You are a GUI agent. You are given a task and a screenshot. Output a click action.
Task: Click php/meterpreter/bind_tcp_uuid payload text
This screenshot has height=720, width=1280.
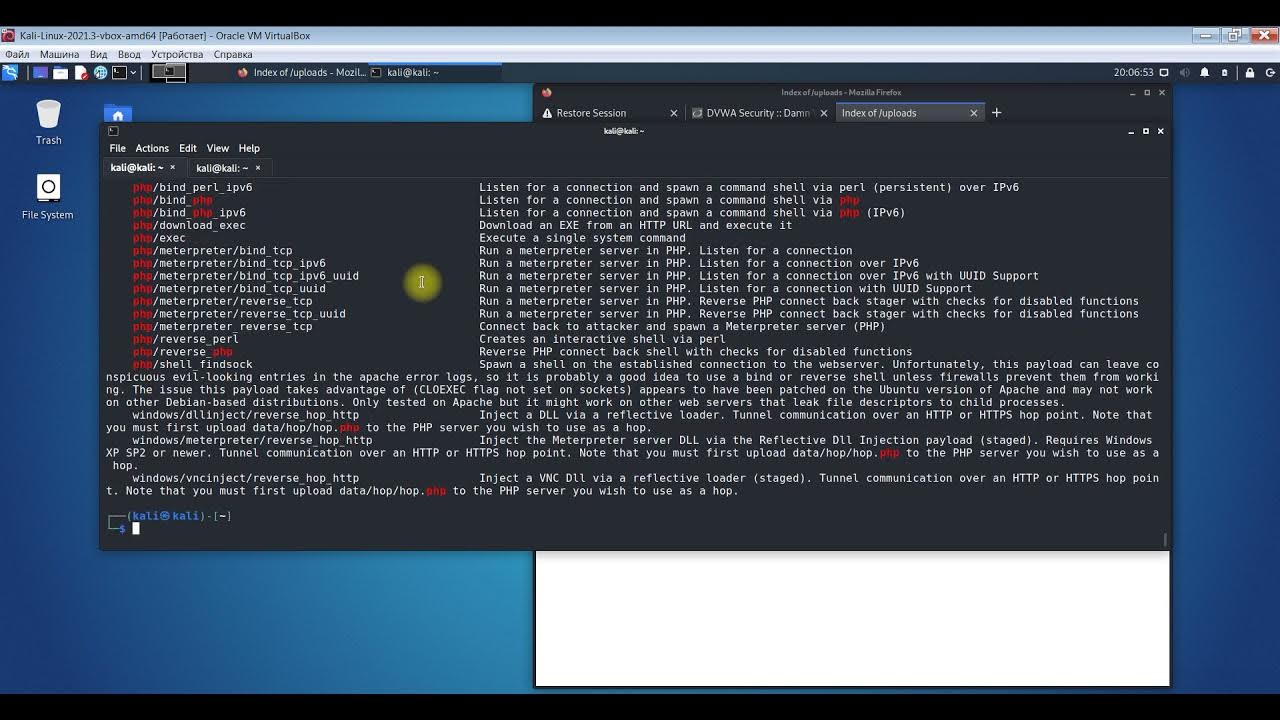pyautogui.click(x=229, y=288)
